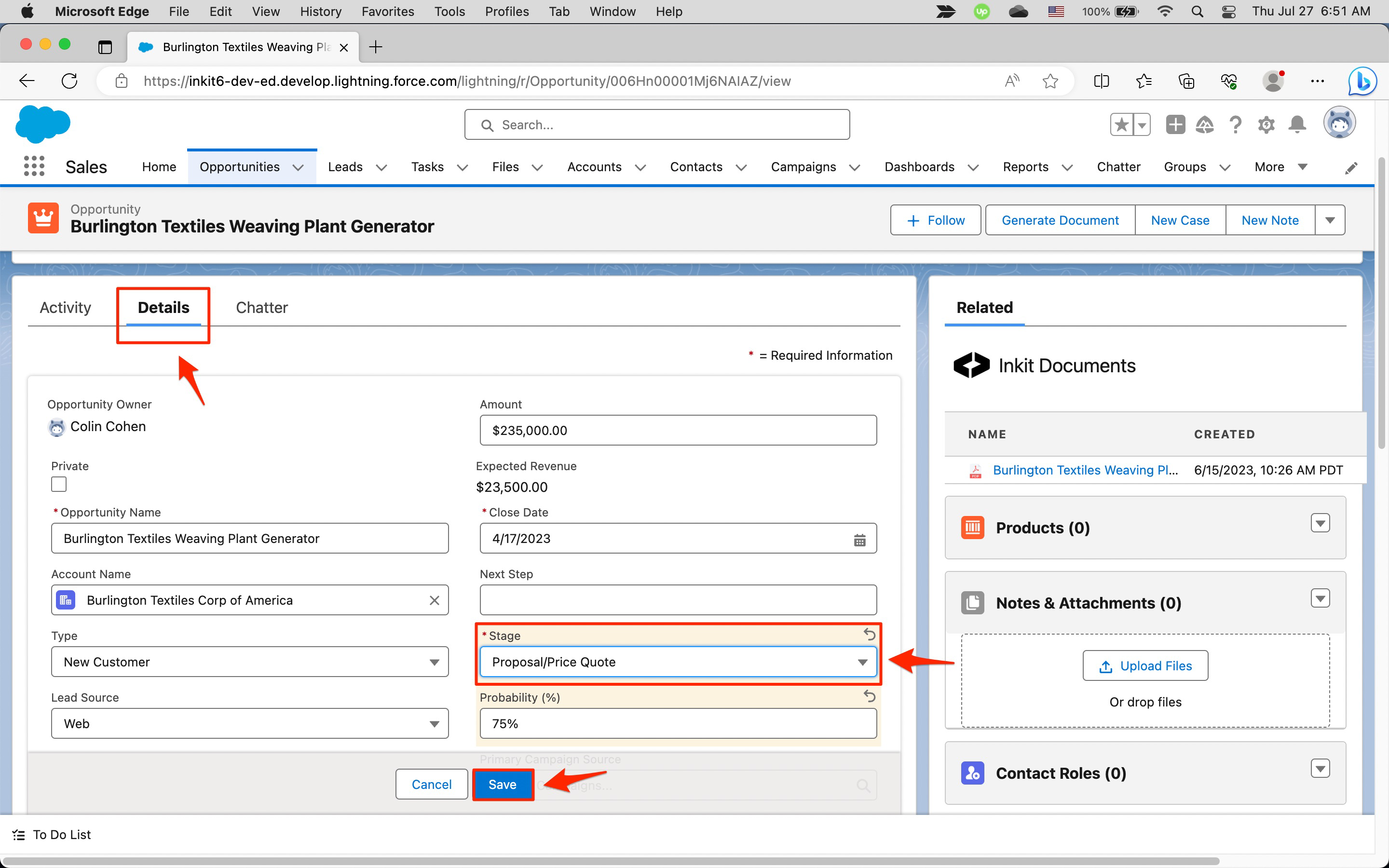1389x868 pixels.
Task: Click the global actions plus icon
Action: (1174, 124)
